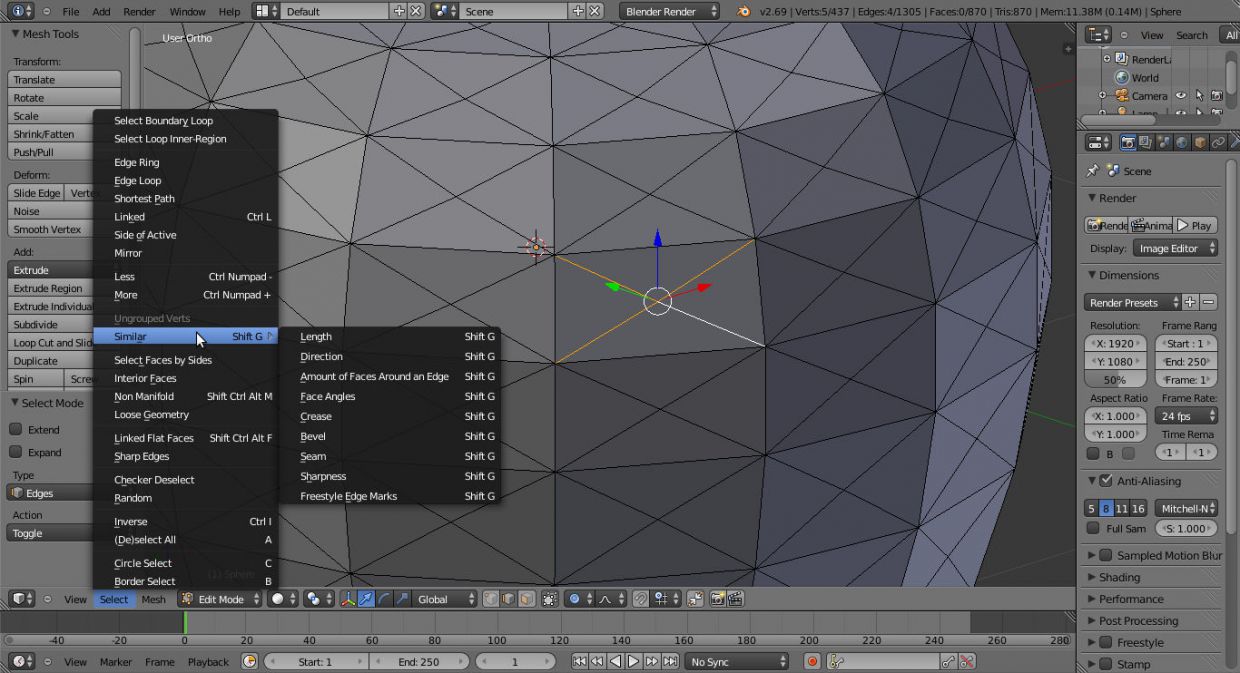Choose Length from Similar submenu
This screenshot has width=1240, height=673.
click(389, 336)
